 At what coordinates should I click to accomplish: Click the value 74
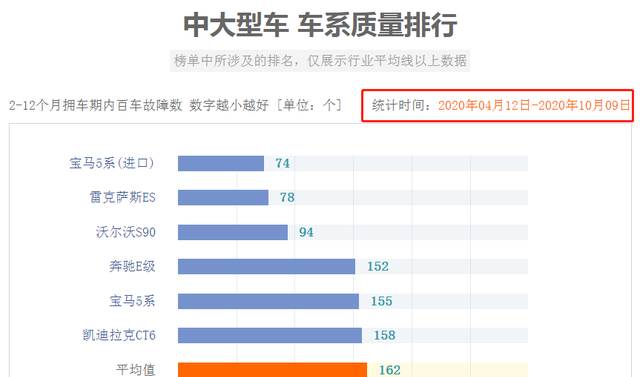coord(282,164)
